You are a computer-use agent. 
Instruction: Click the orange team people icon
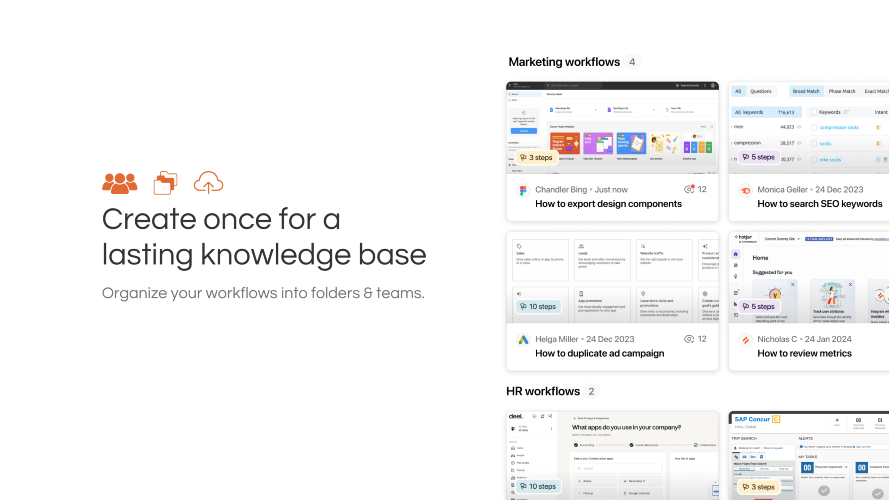tap(120, 183)
